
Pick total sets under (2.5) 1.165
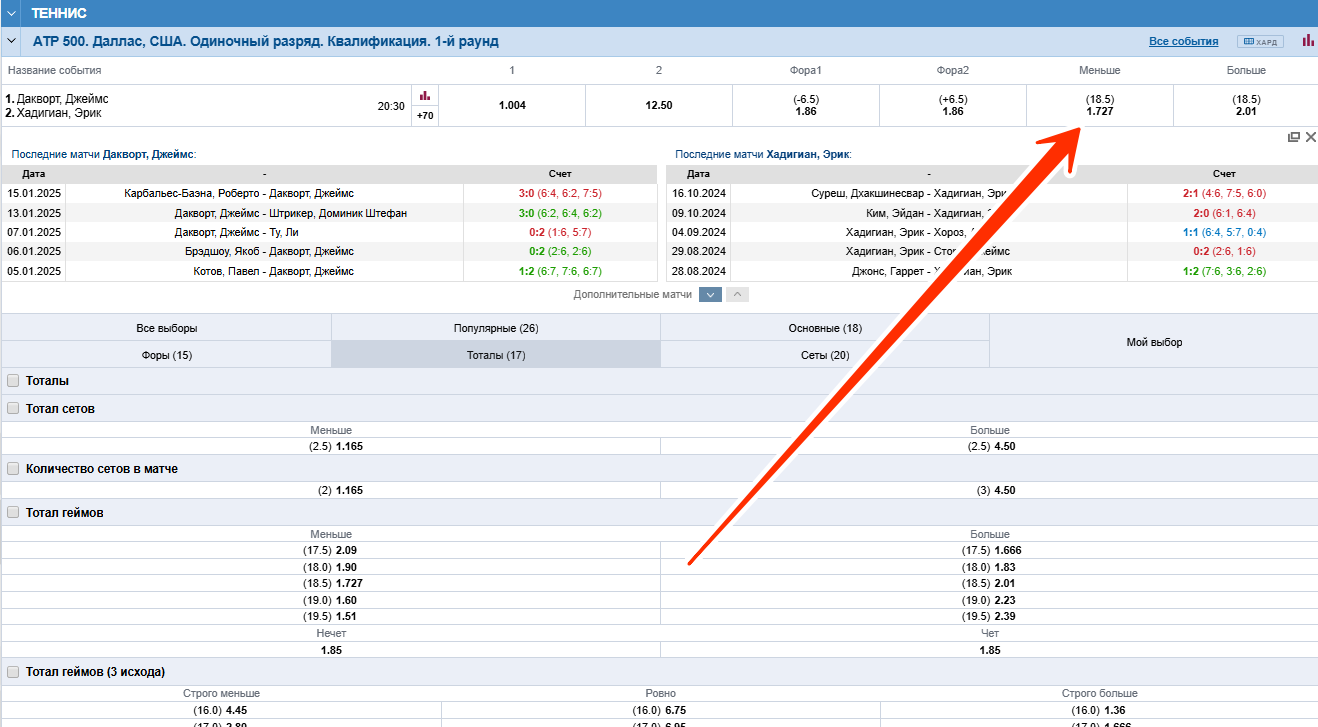[x=331, y=446]
